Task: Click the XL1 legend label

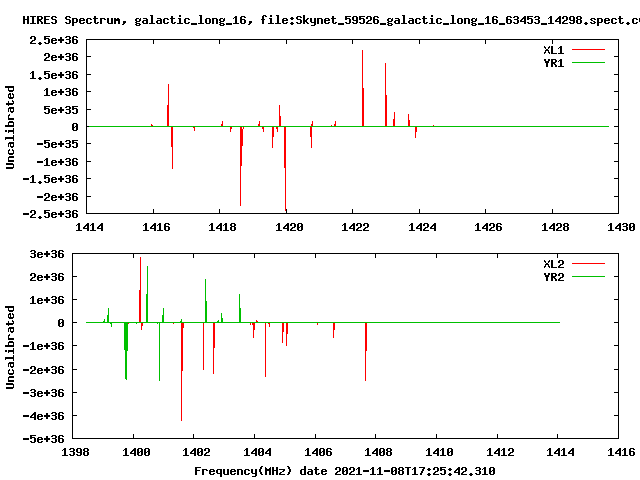Action: (x=553, y=50)
